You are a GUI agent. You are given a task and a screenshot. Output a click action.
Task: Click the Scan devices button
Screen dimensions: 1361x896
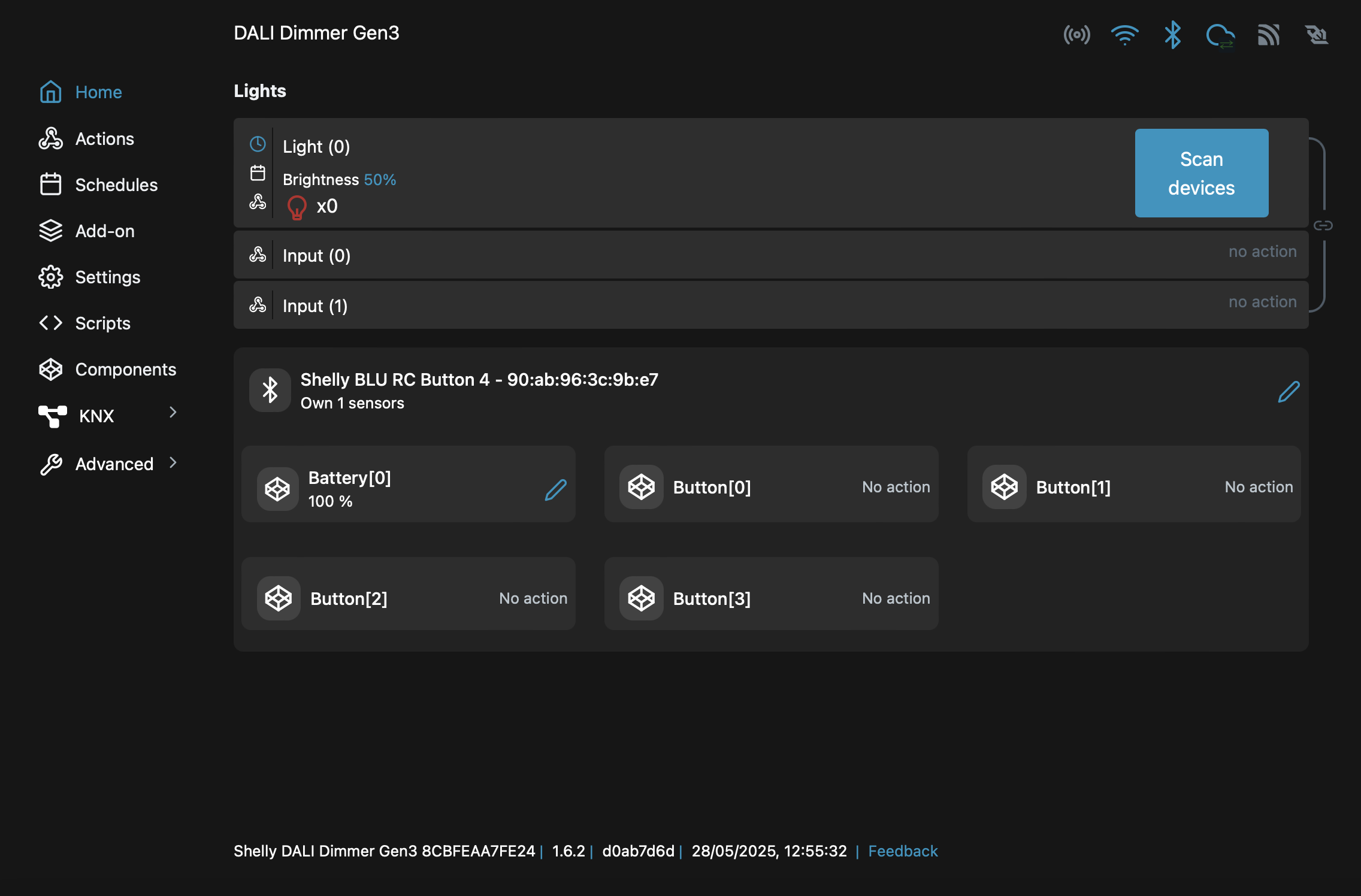(1201, 173)
